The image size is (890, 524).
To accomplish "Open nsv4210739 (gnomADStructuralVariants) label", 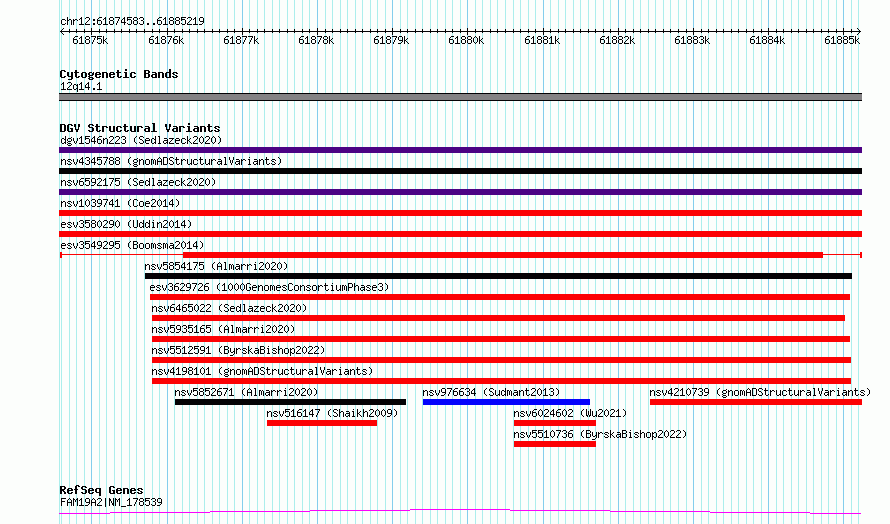I will pyautogui.click(x=760, y=392).
